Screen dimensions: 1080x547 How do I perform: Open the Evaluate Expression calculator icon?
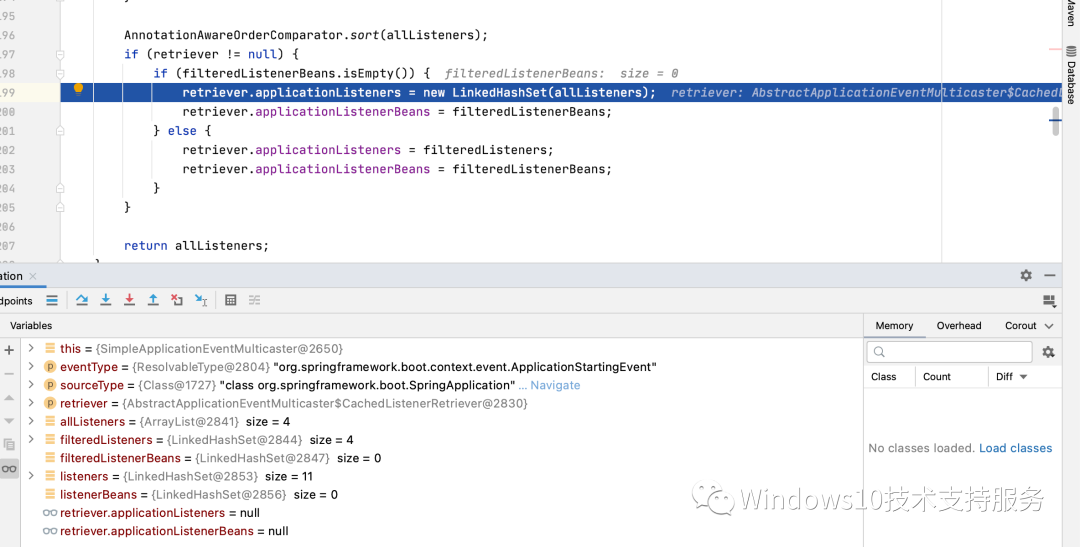[231, 300]
